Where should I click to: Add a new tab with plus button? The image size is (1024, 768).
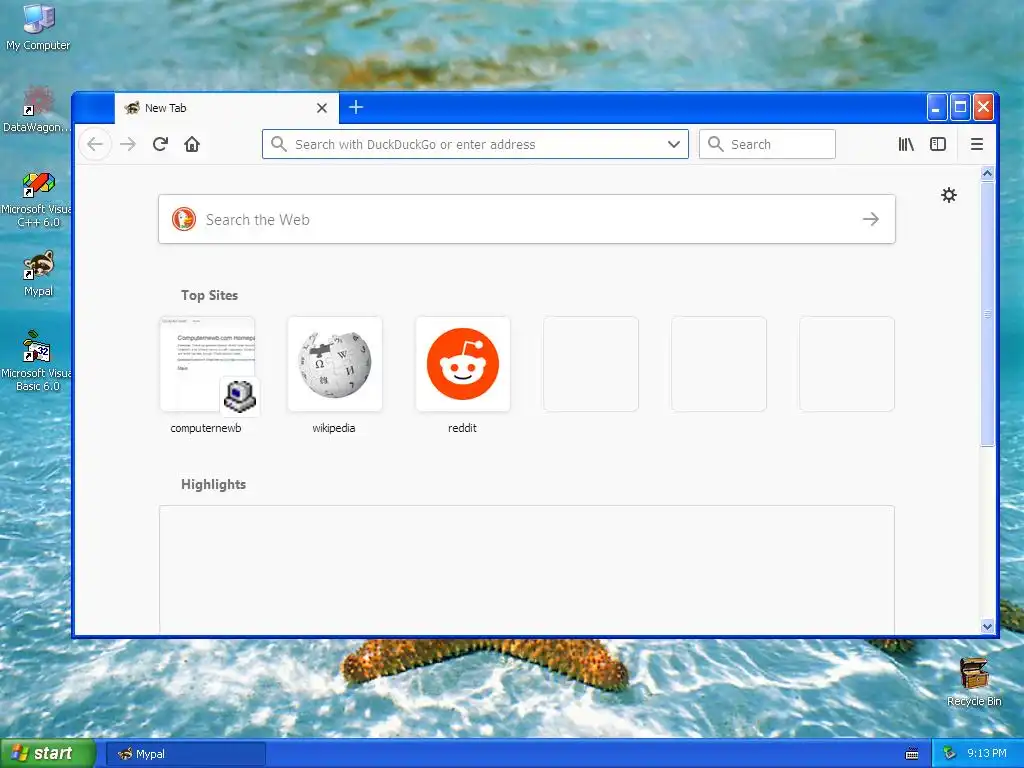[356, 107]
